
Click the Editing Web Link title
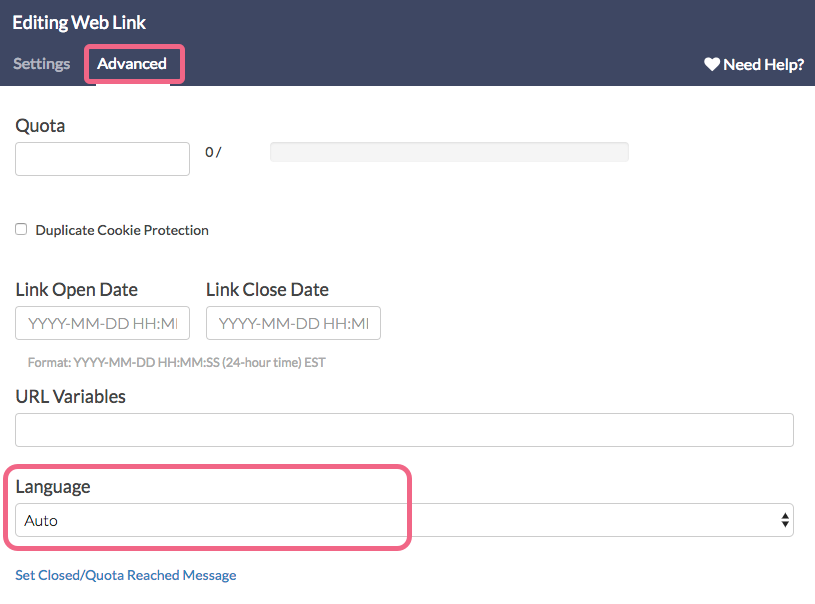pyautogui.click(x=79, y=22)
